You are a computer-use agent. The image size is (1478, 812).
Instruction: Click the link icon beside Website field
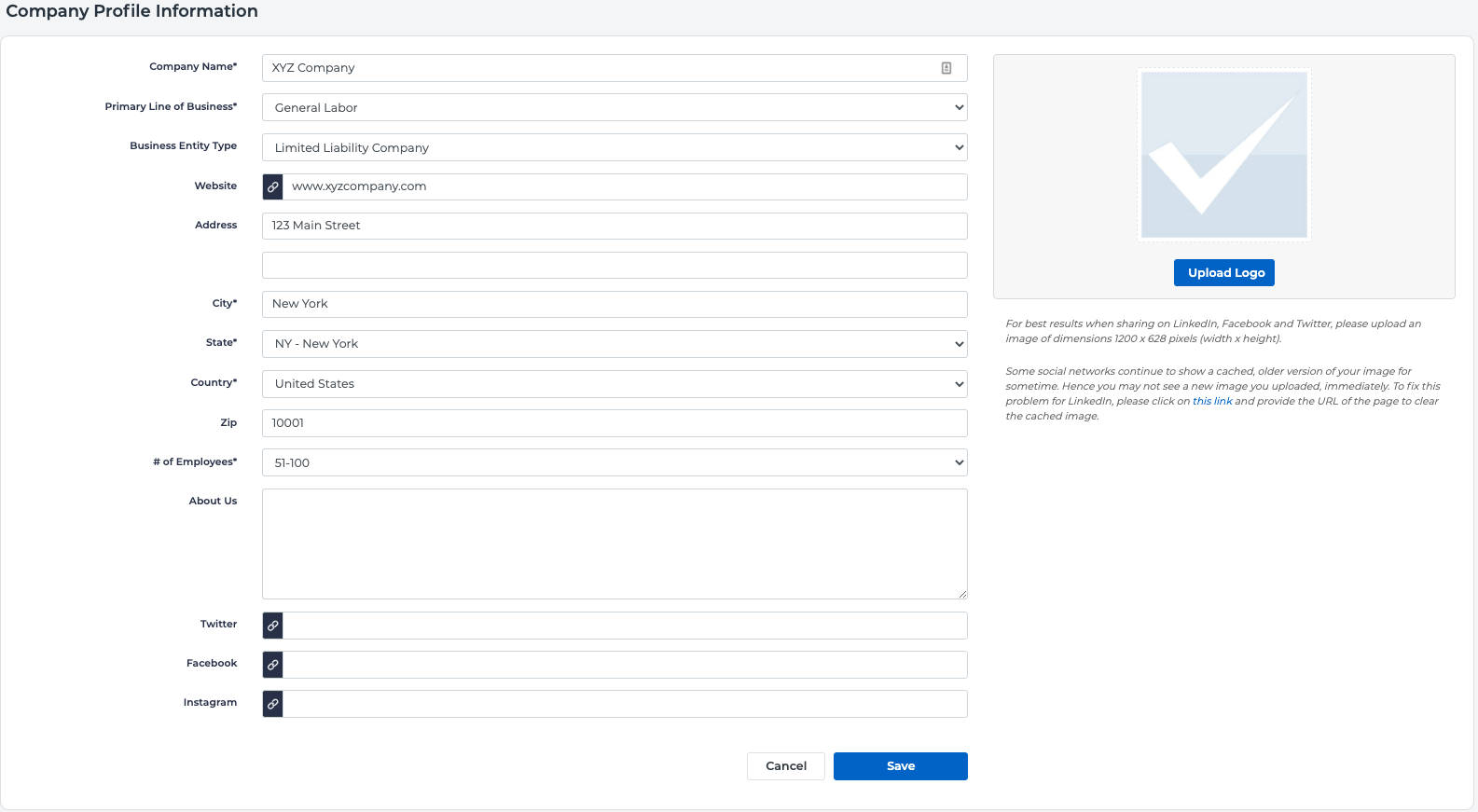click(272, 187)
